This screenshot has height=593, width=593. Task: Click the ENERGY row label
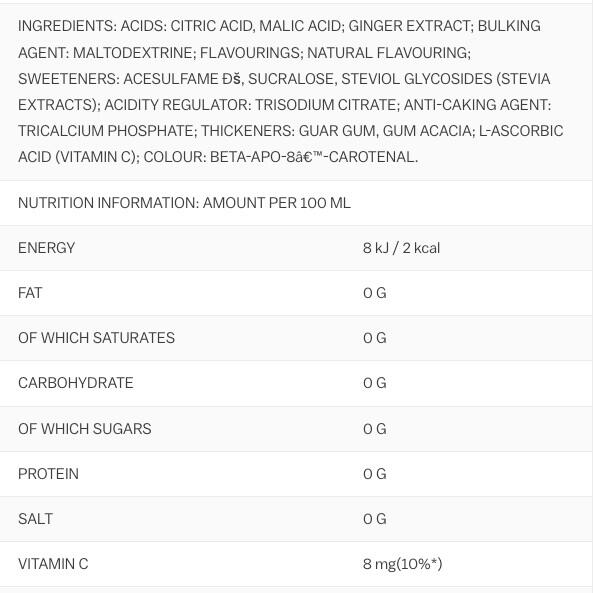(x=47, y=248)
